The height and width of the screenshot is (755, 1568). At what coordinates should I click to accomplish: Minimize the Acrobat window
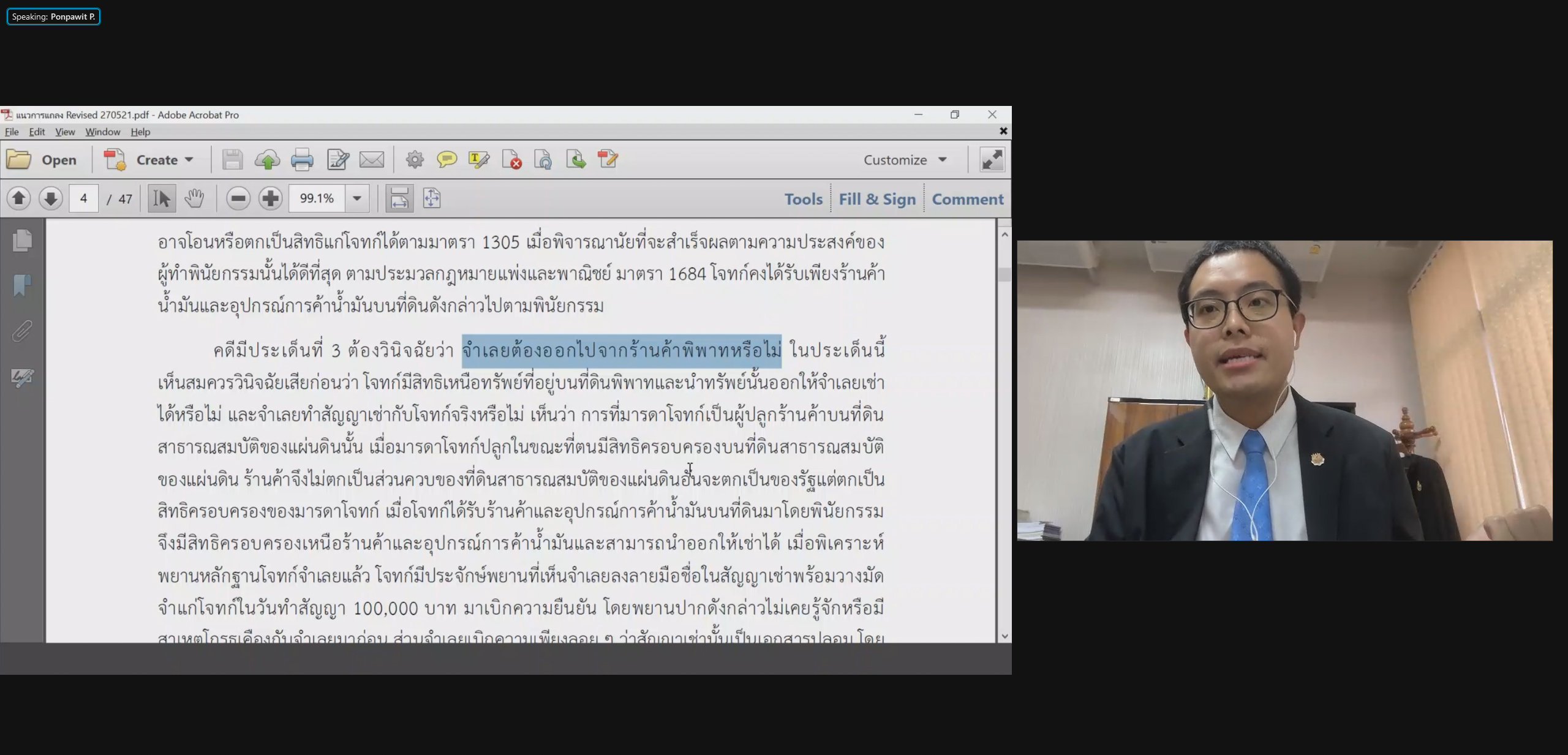tap(918, 115)
